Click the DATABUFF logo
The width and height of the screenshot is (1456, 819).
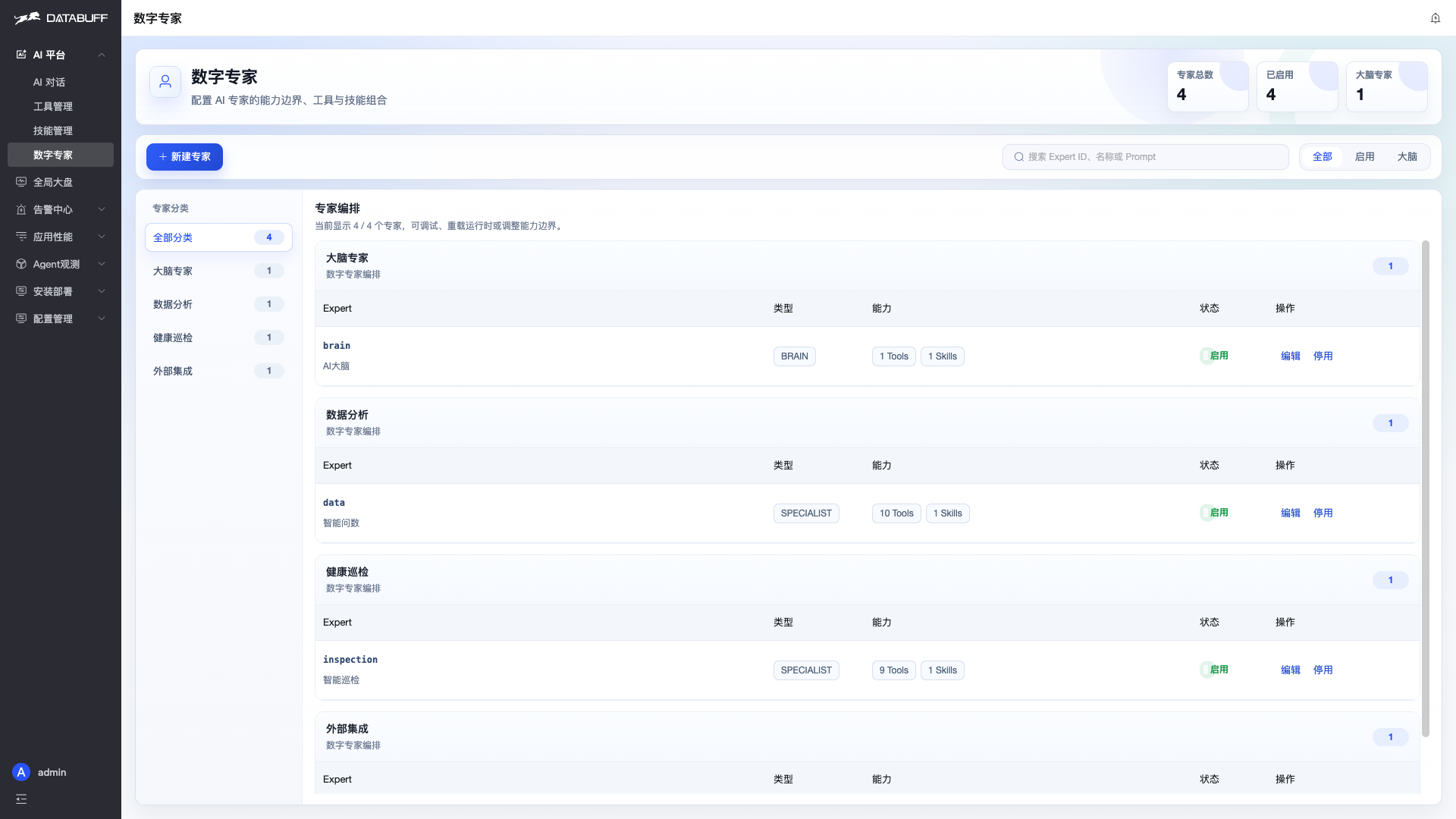pos(61,18)
